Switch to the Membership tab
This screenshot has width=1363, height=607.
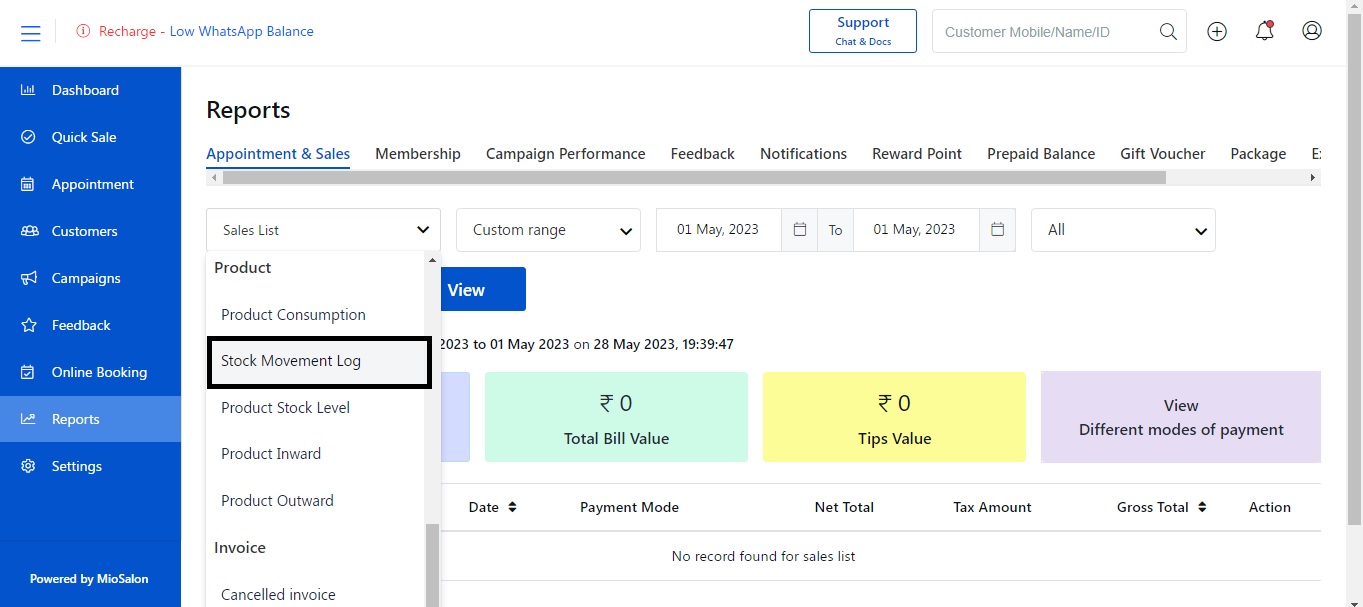[x=418, y=153]
